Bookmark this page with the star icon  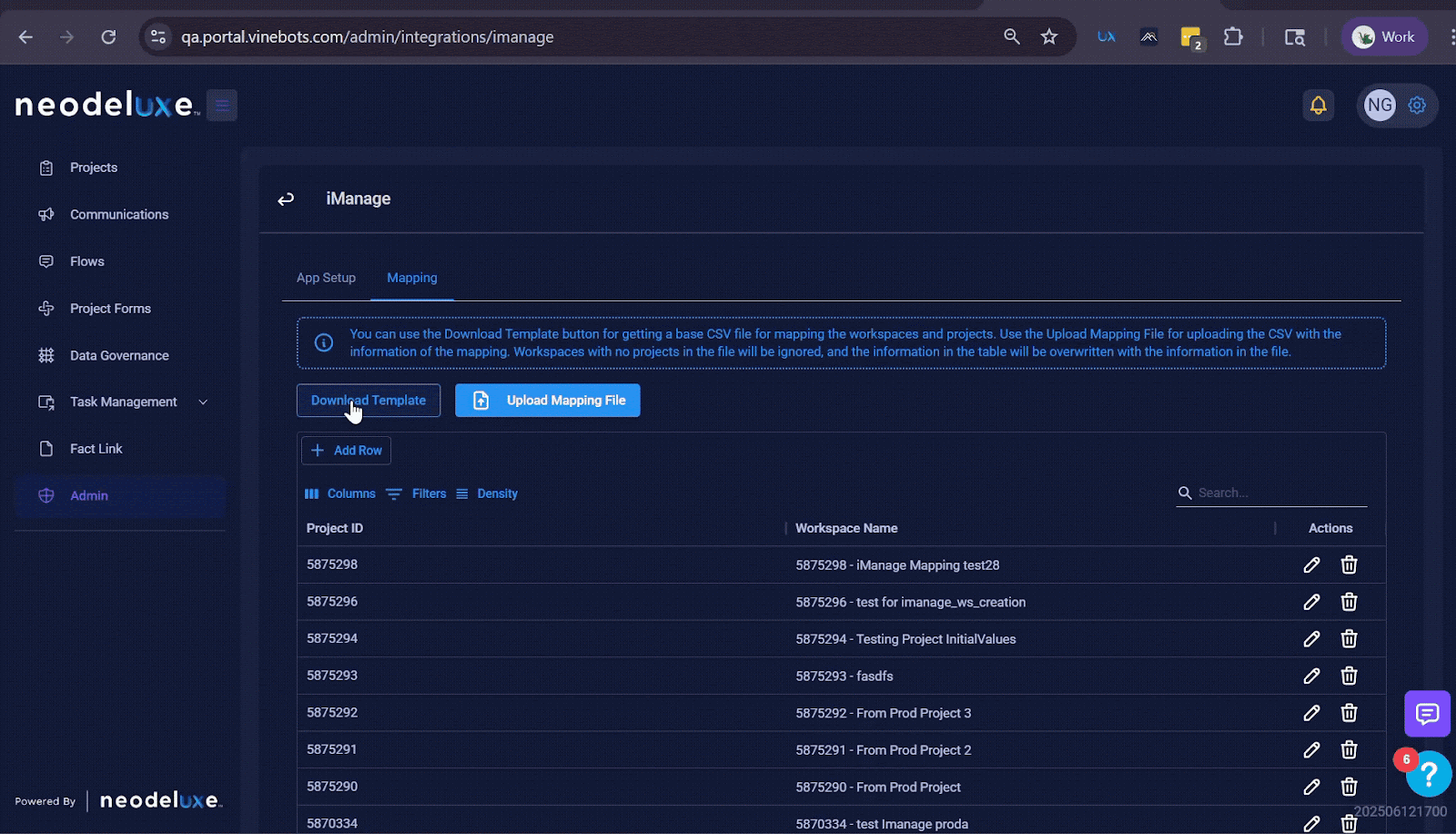pyautogui.click(x=1049, y=36)
